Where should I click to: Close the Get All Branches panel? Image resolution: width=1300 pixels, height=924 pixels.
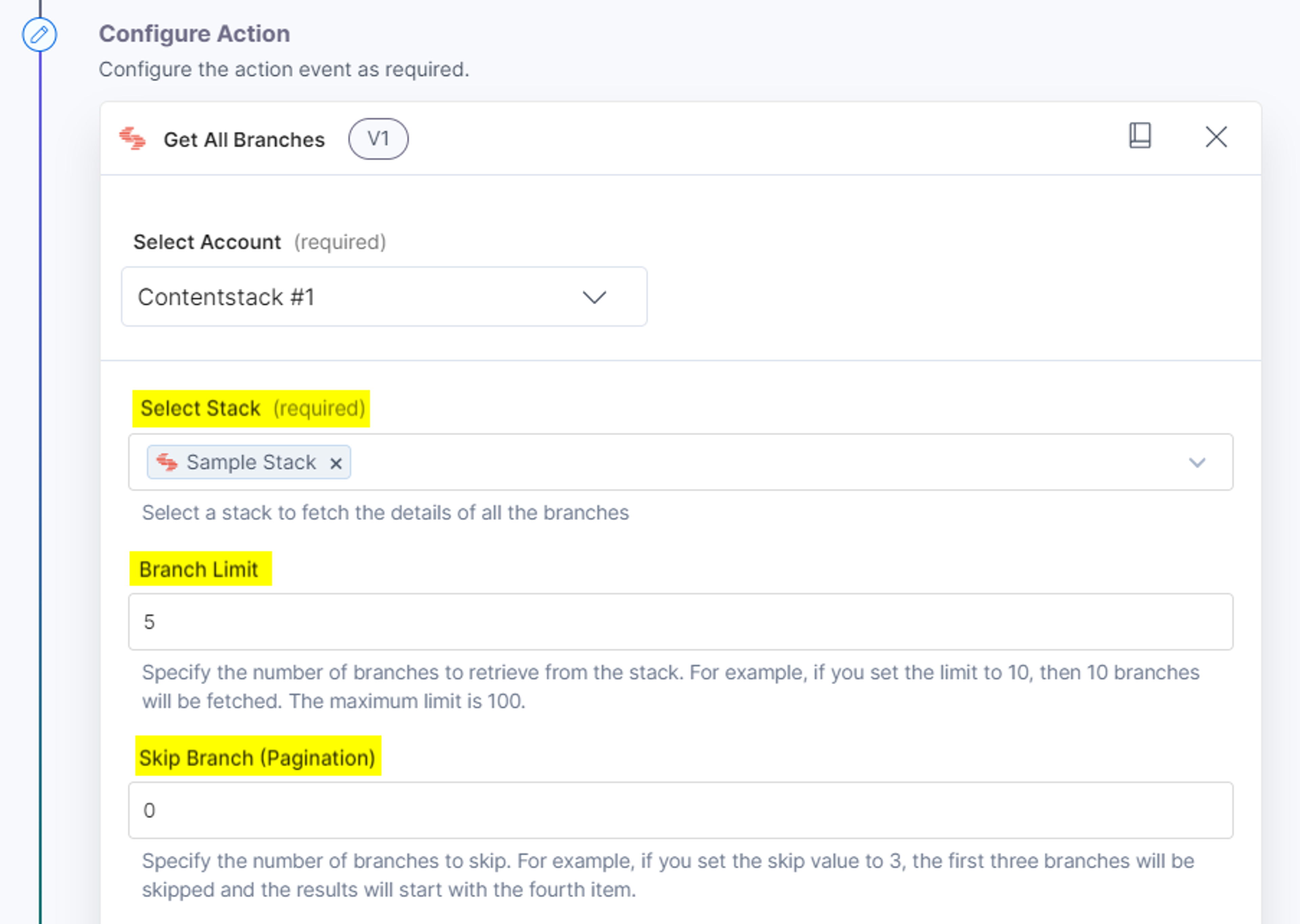[1216, 137]
